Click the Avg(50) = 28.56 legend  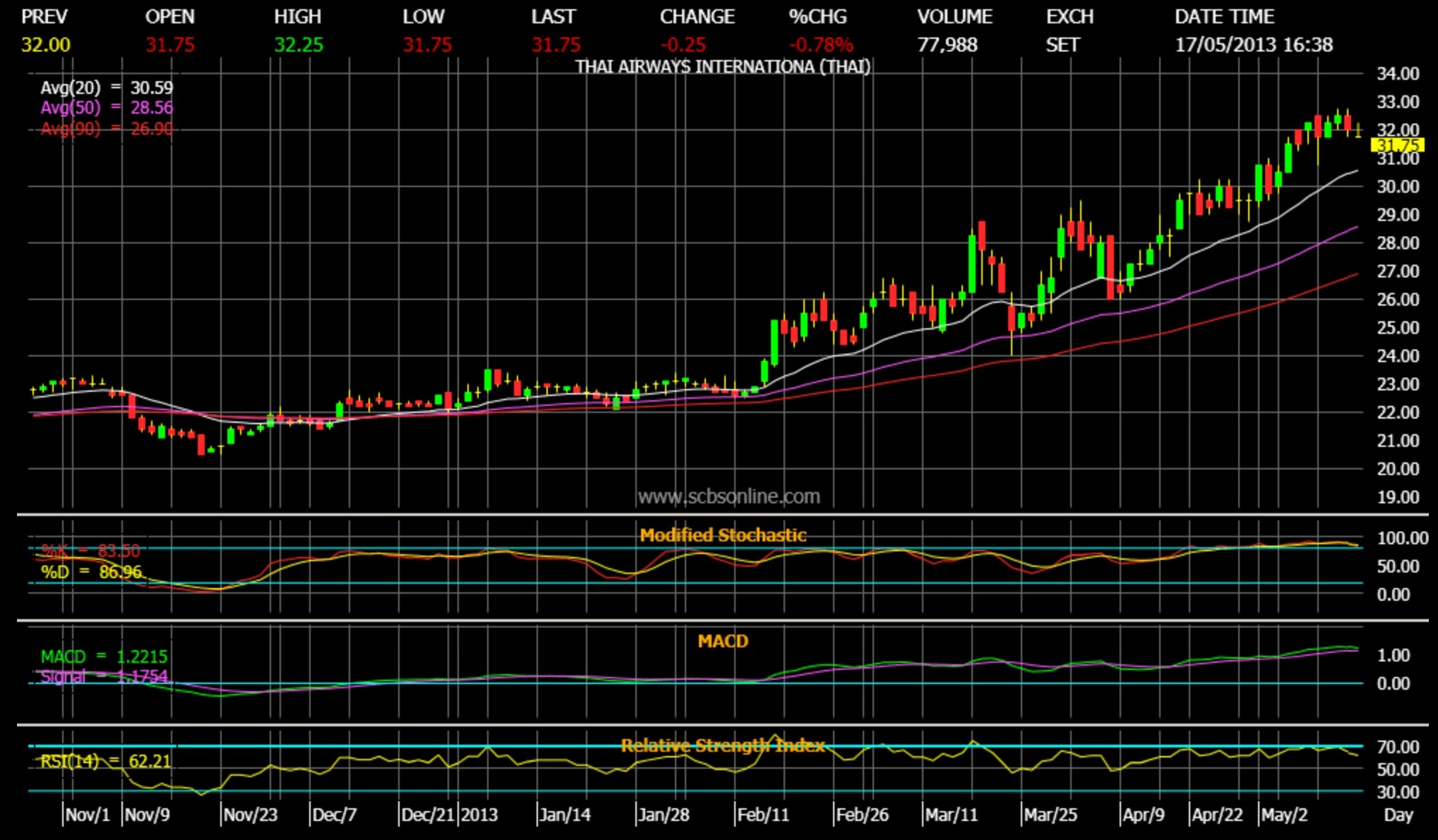click(107, 107)
